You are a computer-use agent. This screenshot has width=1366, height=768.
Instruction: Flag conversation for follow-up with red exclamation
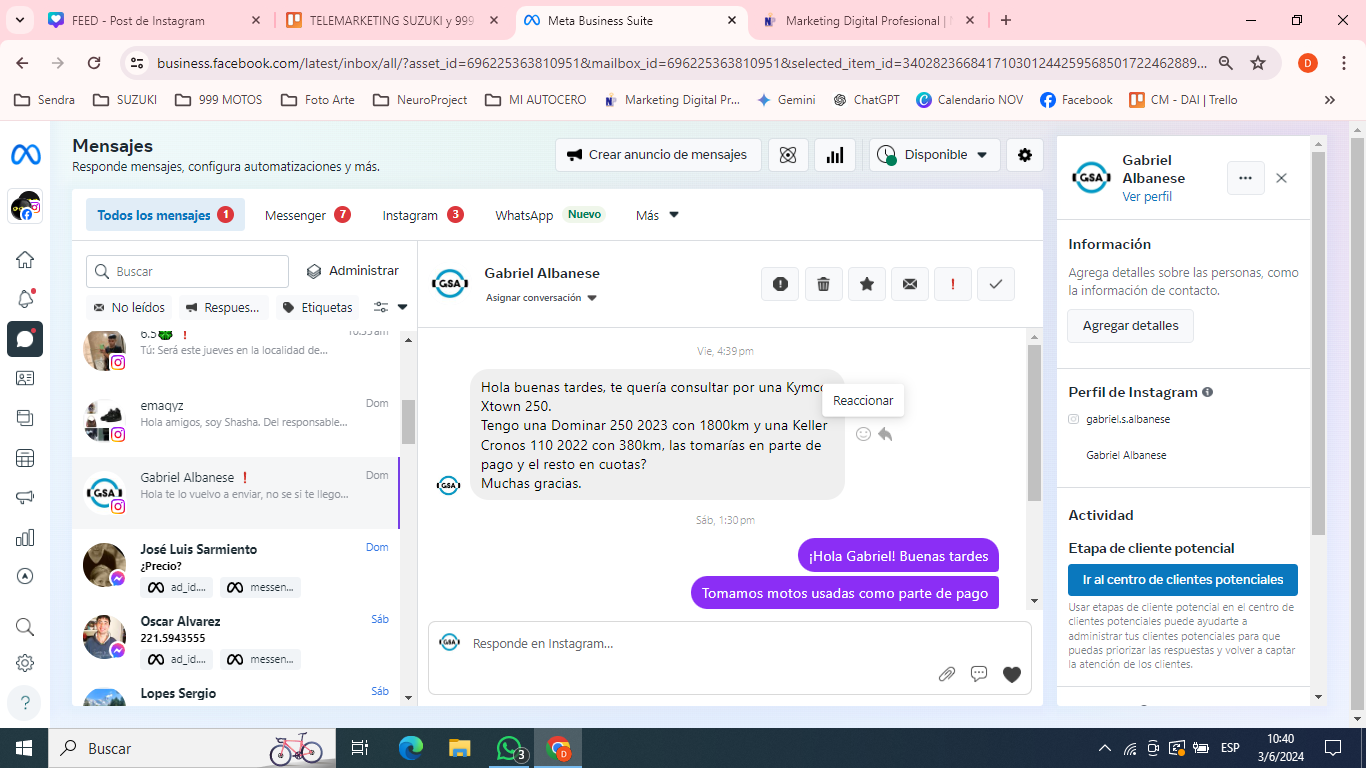(x=952, y=284)
